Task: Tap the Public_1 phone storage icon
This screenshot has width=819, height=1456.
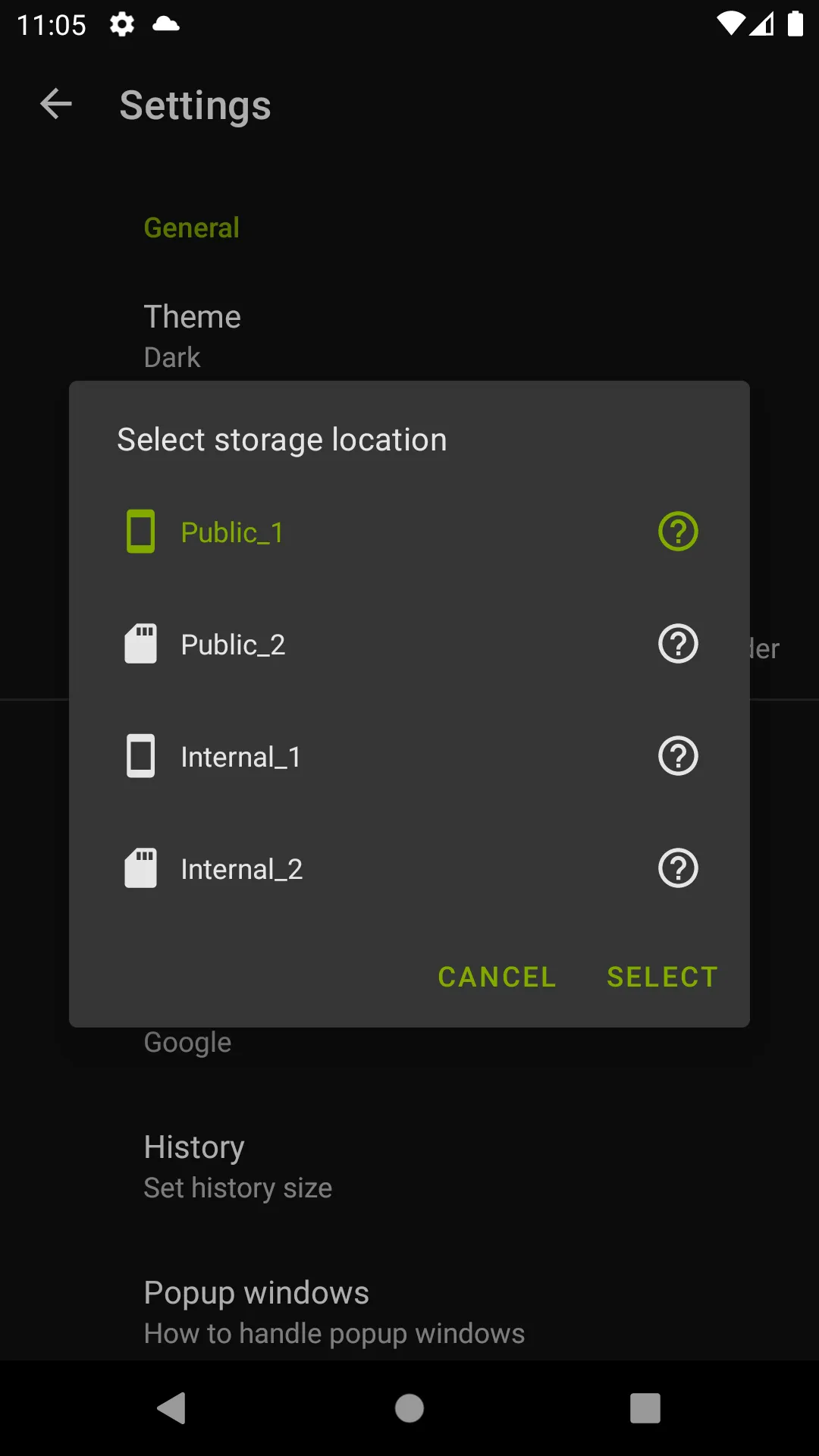Action: coord(140,532)
